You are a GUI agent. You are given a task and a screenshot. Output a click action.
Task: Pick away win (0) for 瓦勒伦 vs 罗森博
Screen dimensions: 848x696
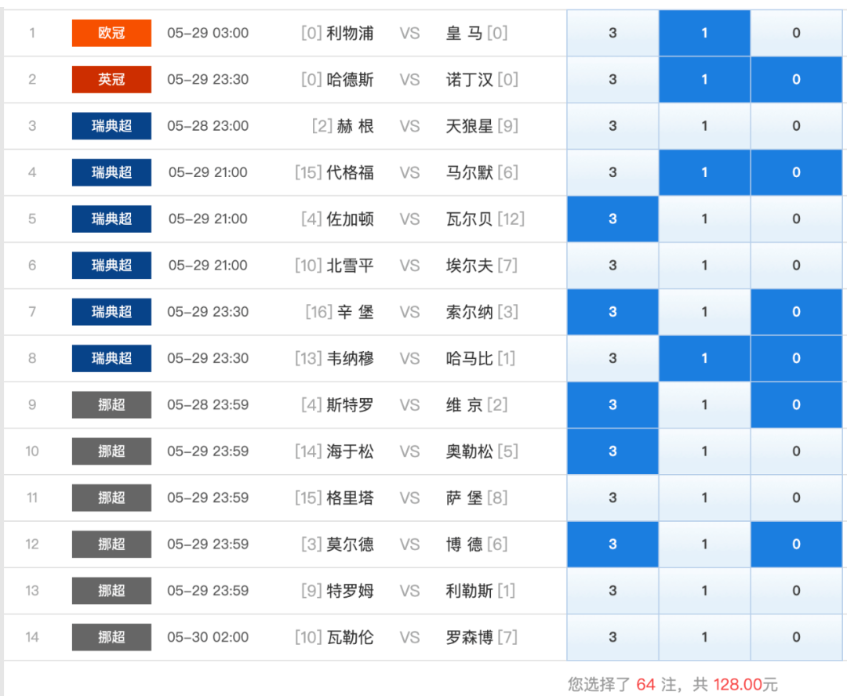pyautogui.click(x=796, y=637)
